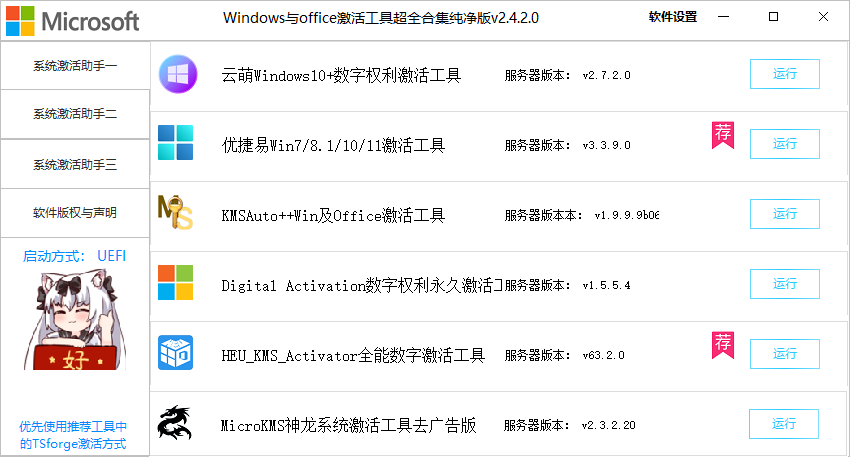Click the 荐 badge beside 优捷易 tool
This screenshot has height=457, width=850.
click(x=722, y=135)
